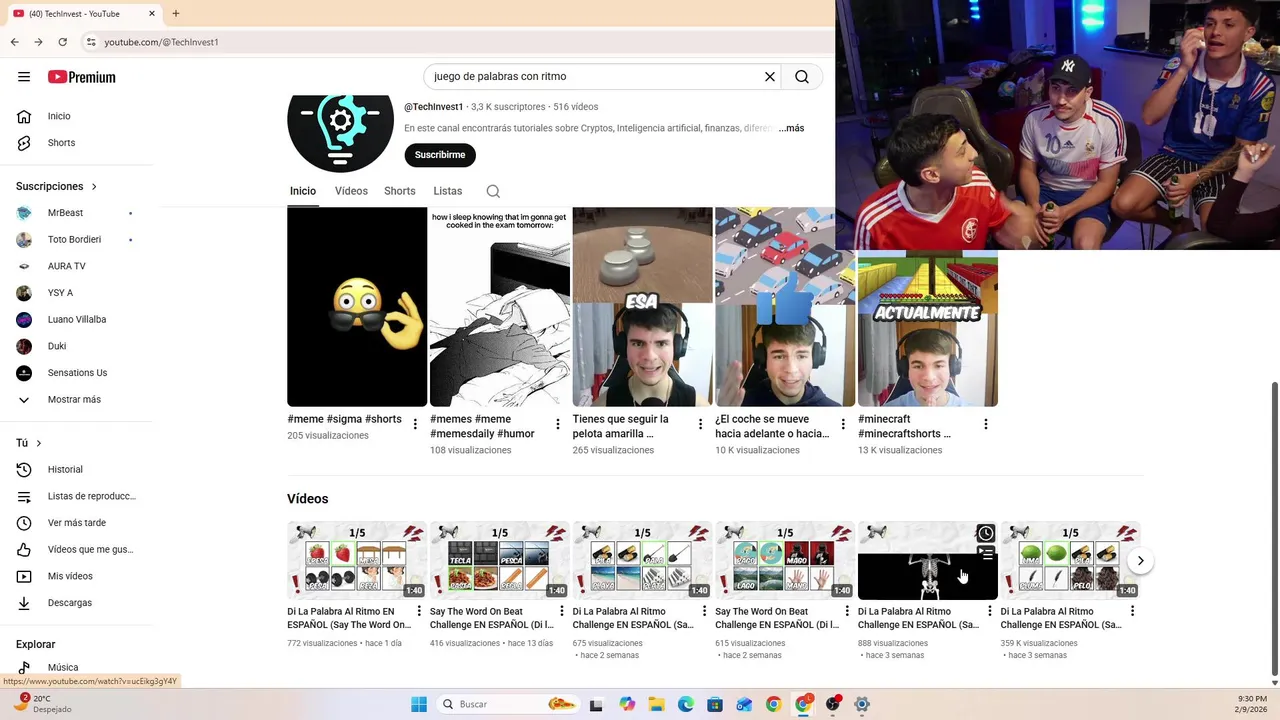Add hovered video to Watch Later
The height and width of the screenshot is (720, 1280).
986,533
